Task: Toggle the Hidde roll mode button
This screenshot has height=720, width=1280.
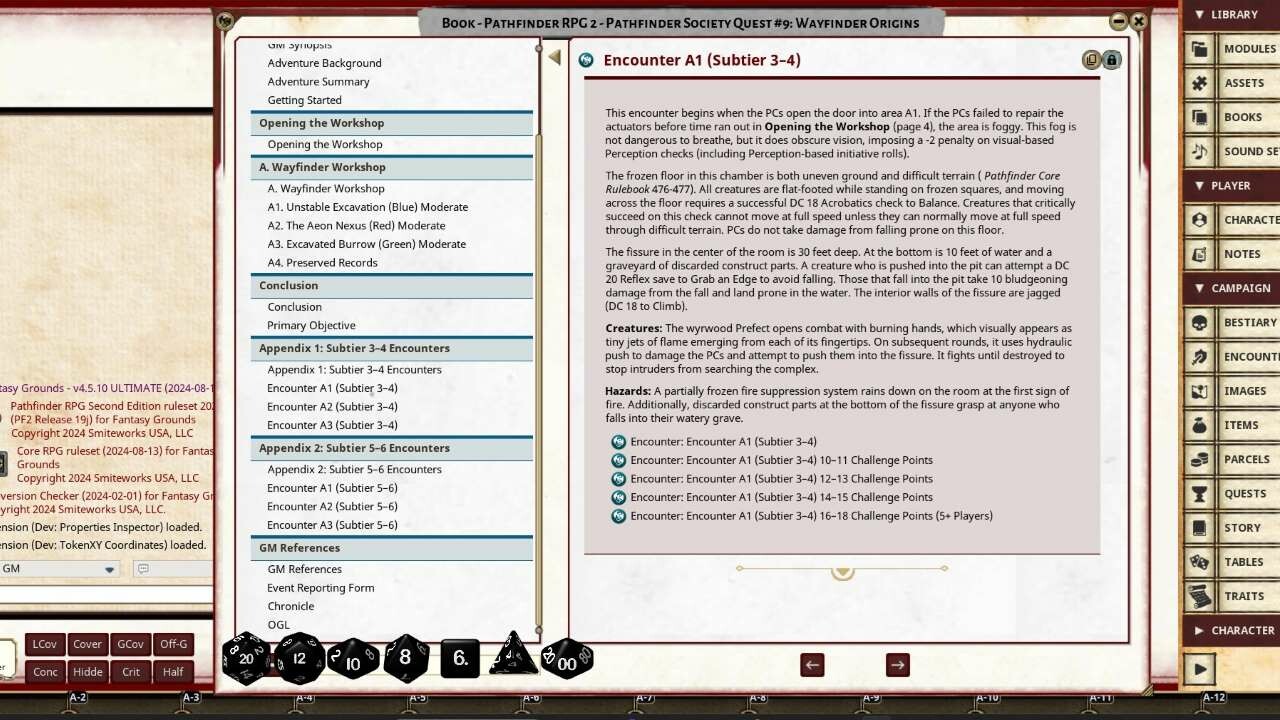Action: (87, 671)
